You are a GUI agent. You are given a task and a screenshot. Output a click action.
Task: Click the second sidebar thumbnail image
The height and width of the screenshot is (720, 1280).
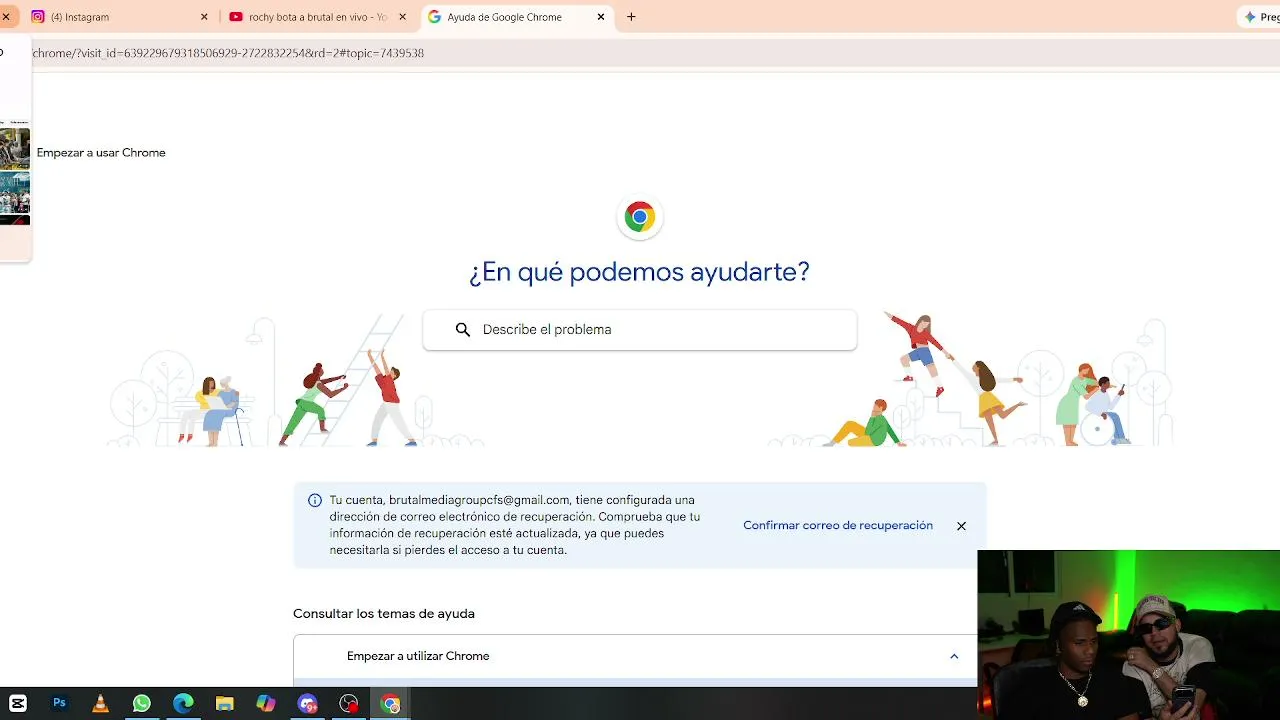click(x=15, y=193)
